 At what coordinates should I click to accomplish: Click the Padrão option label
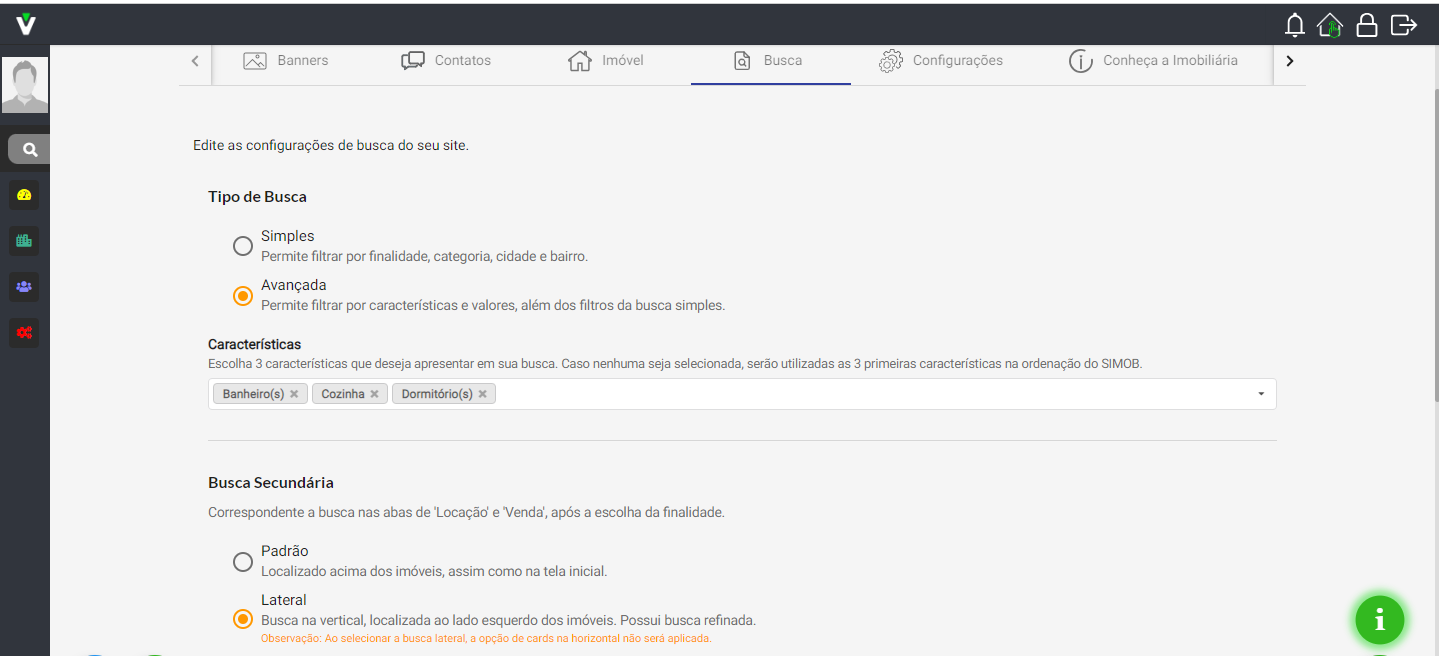coord(285,551)
